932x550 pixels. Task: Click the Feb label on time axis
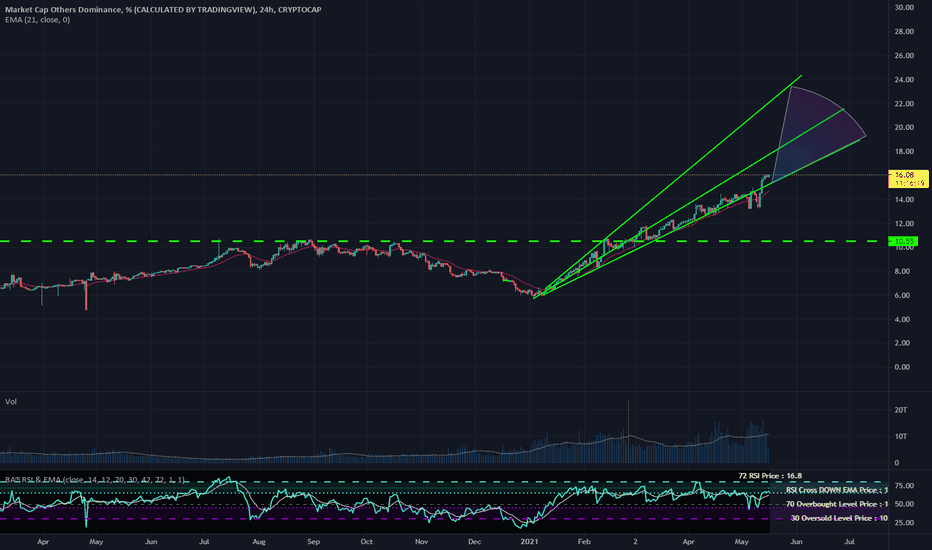[x=584, y=542]
